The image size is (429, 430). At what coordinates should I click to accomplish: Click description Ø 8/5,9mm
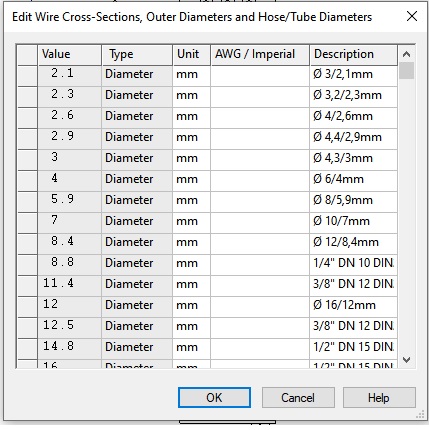(x=354, y=202)
